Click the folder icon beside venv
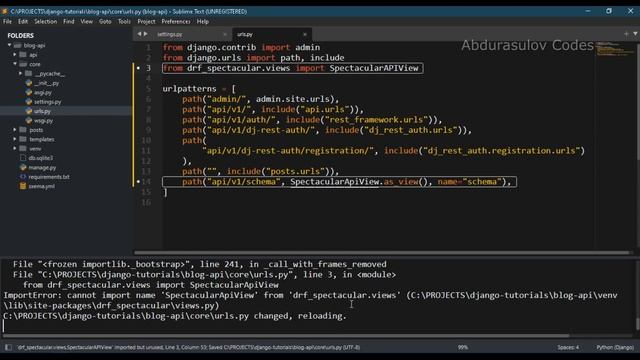 pyautogui.click(x=23, y=149)
